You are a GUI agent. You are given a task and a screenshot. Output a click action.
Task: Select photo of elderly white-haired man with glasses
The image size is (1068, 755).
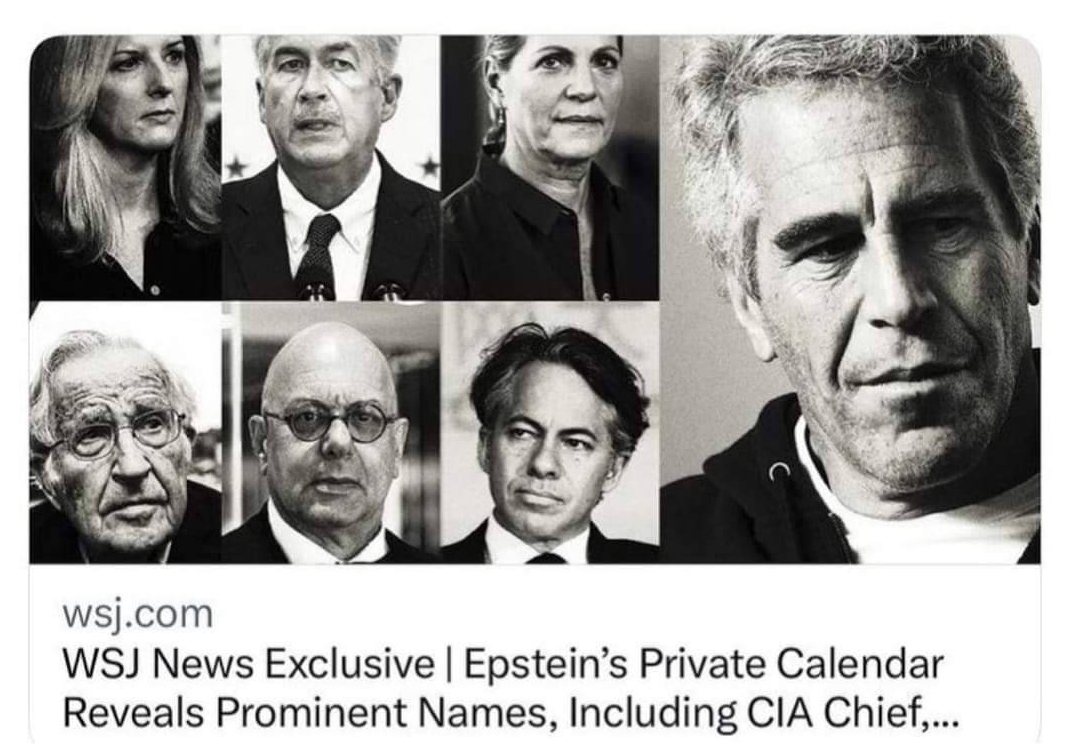(125, 432)
